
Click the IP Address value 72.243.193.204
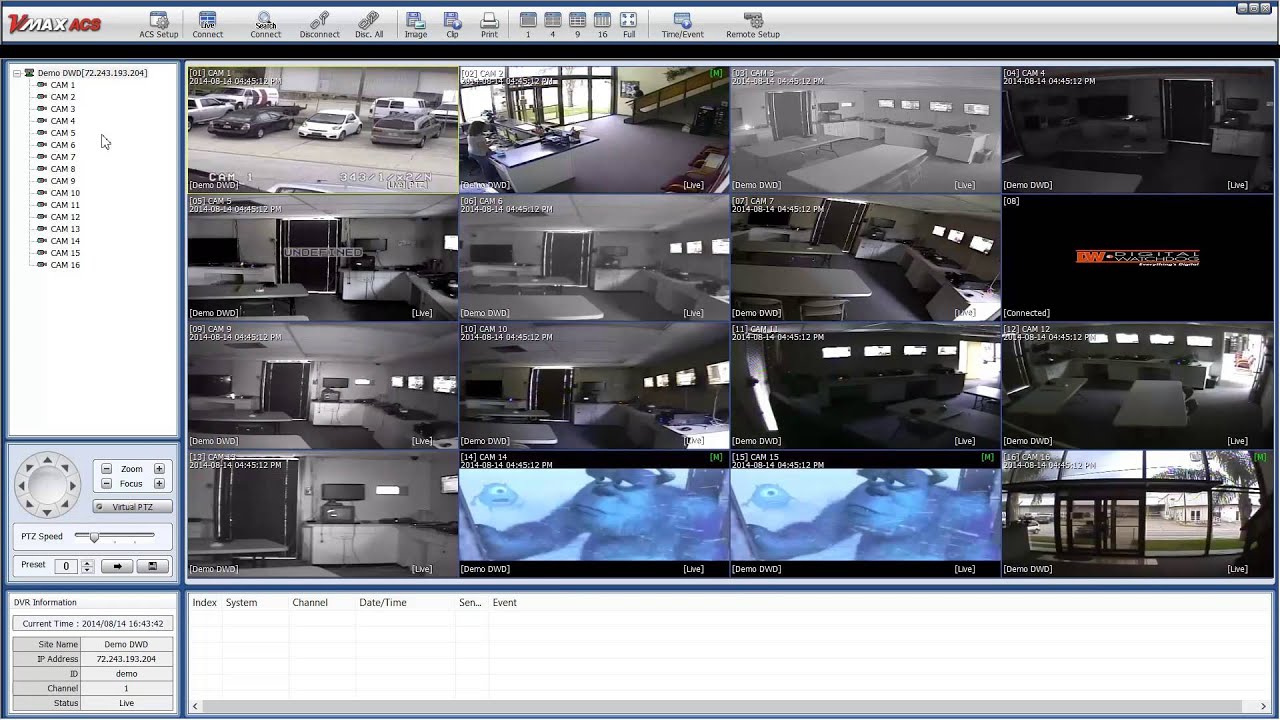[x=126, y=659]
